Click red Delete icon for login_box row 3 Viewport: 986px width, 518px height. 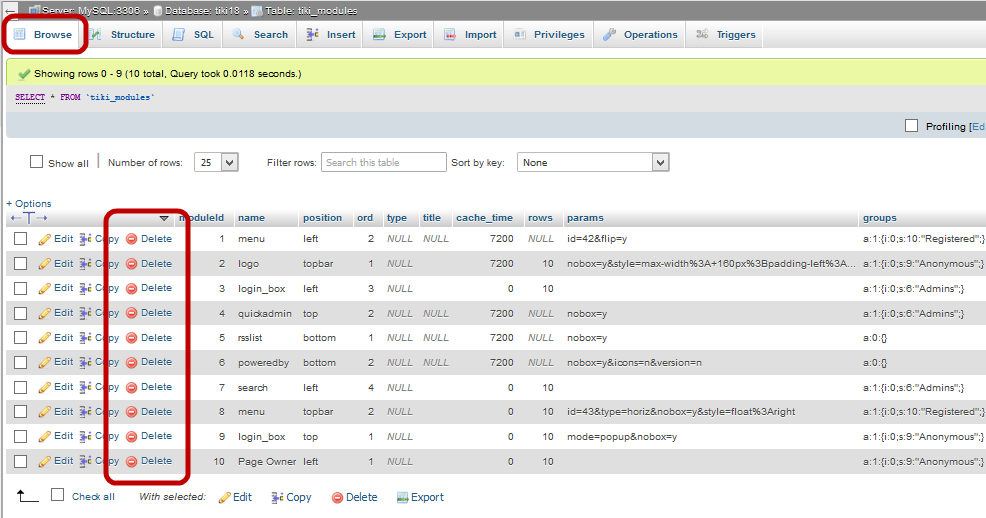point(131,288)
